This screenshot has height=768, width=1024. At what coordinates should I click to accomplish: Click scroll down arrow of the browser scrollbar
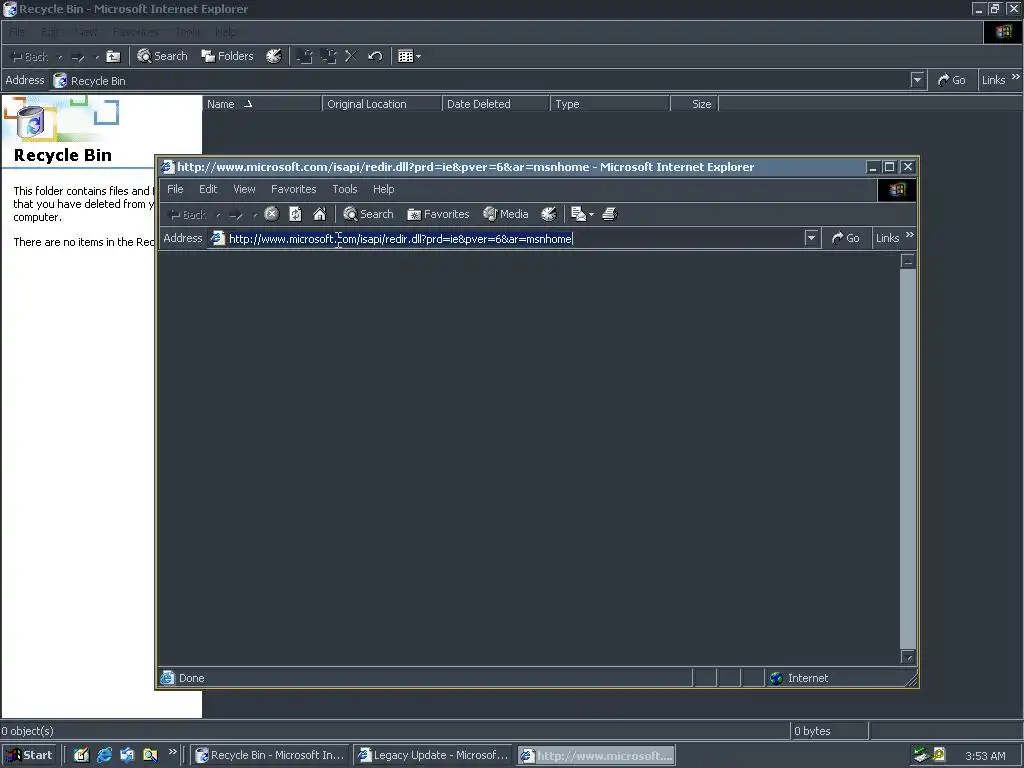coord(908,657)
